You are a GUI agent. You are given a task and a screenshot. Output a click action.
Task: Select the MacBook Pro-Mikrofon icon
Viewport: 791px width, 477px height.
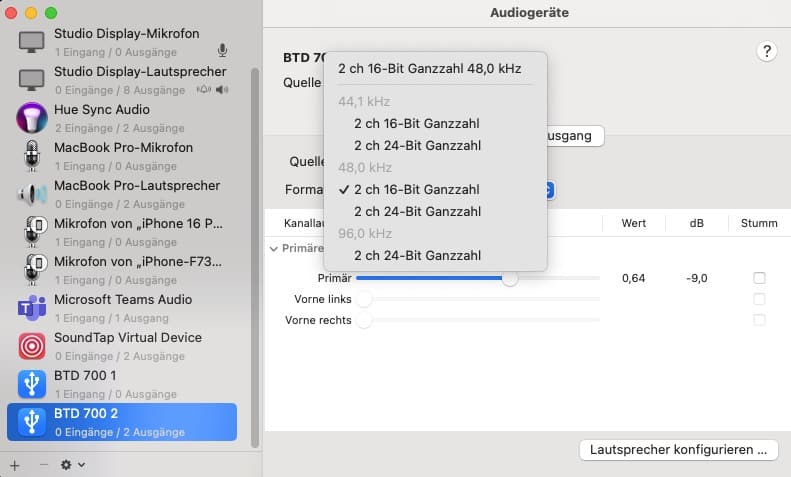pos(32,156)
